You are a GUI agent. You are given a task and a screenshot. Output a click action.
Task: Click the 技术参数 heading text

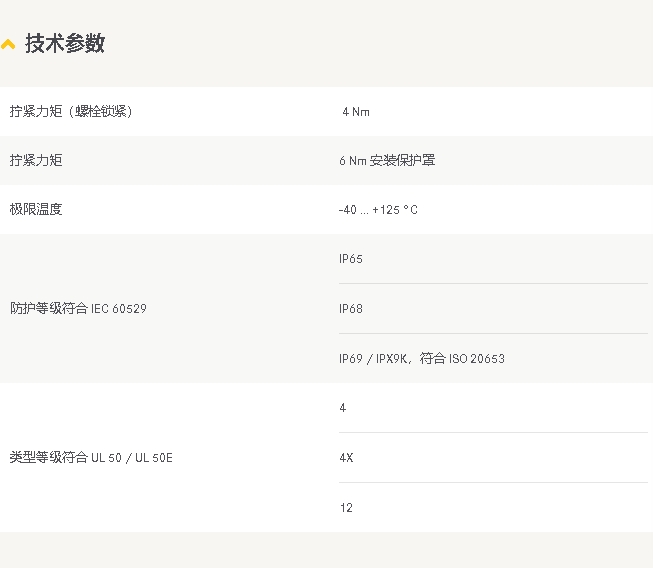coord(65,43)
